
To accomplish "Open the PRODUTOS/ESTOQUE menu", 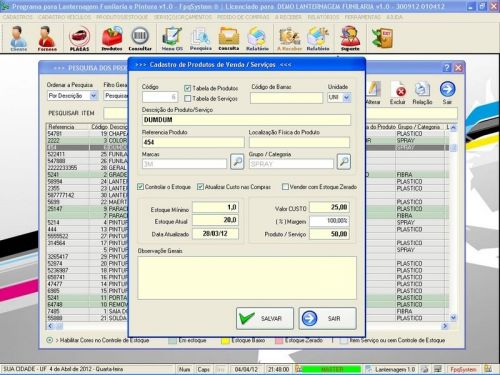I will pyautogui.click(x=122, y=17).
